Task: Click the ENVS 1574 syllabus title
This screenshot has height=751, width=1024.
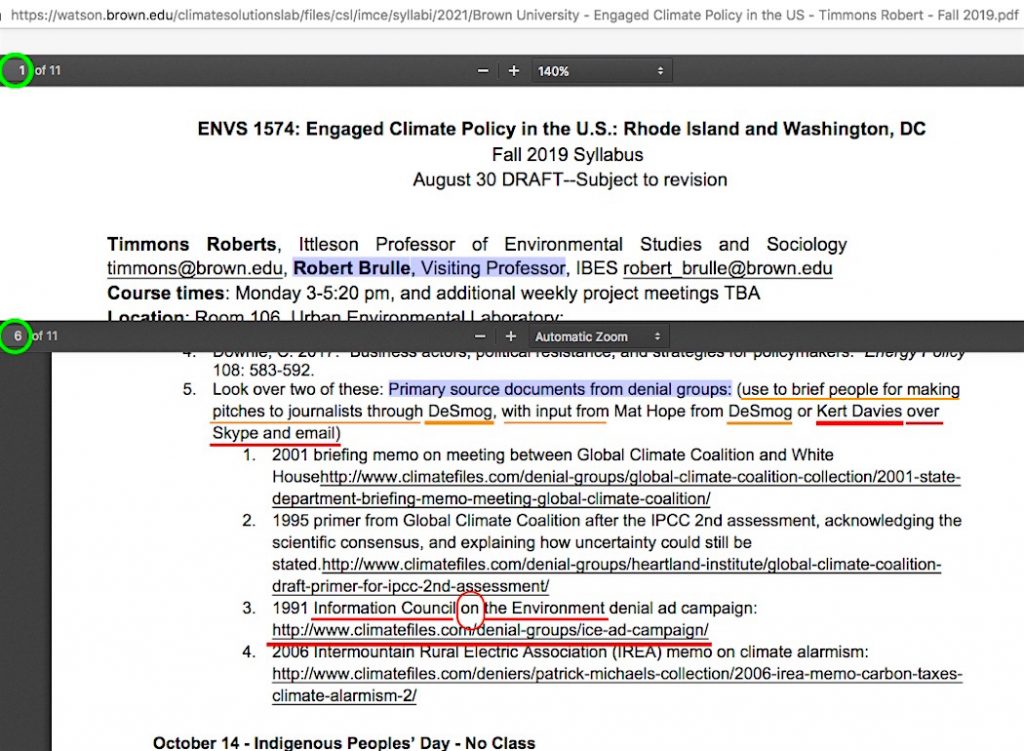Action: pyautogui.click(x=561, y=129)
